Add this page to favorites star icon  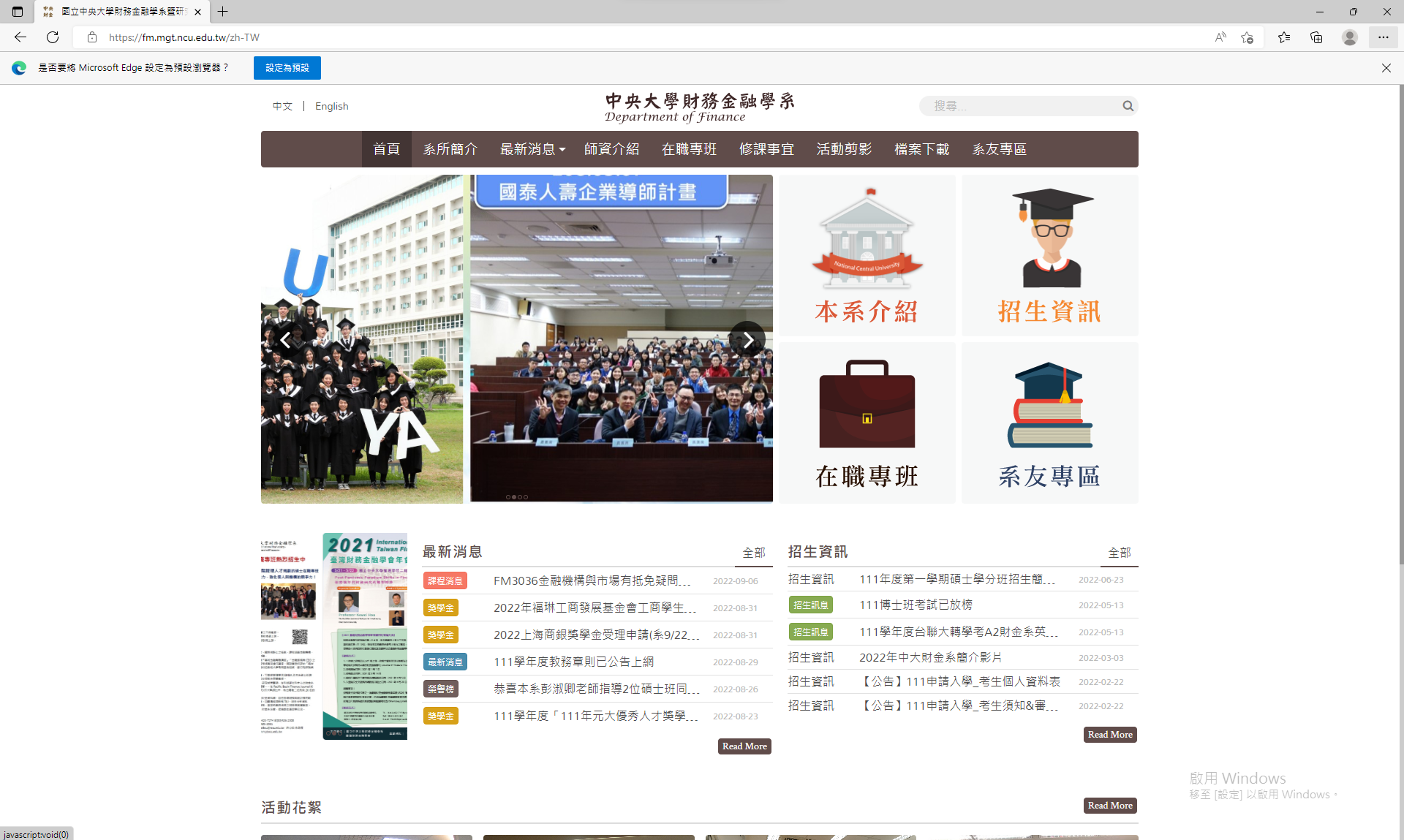[1248, 37]
